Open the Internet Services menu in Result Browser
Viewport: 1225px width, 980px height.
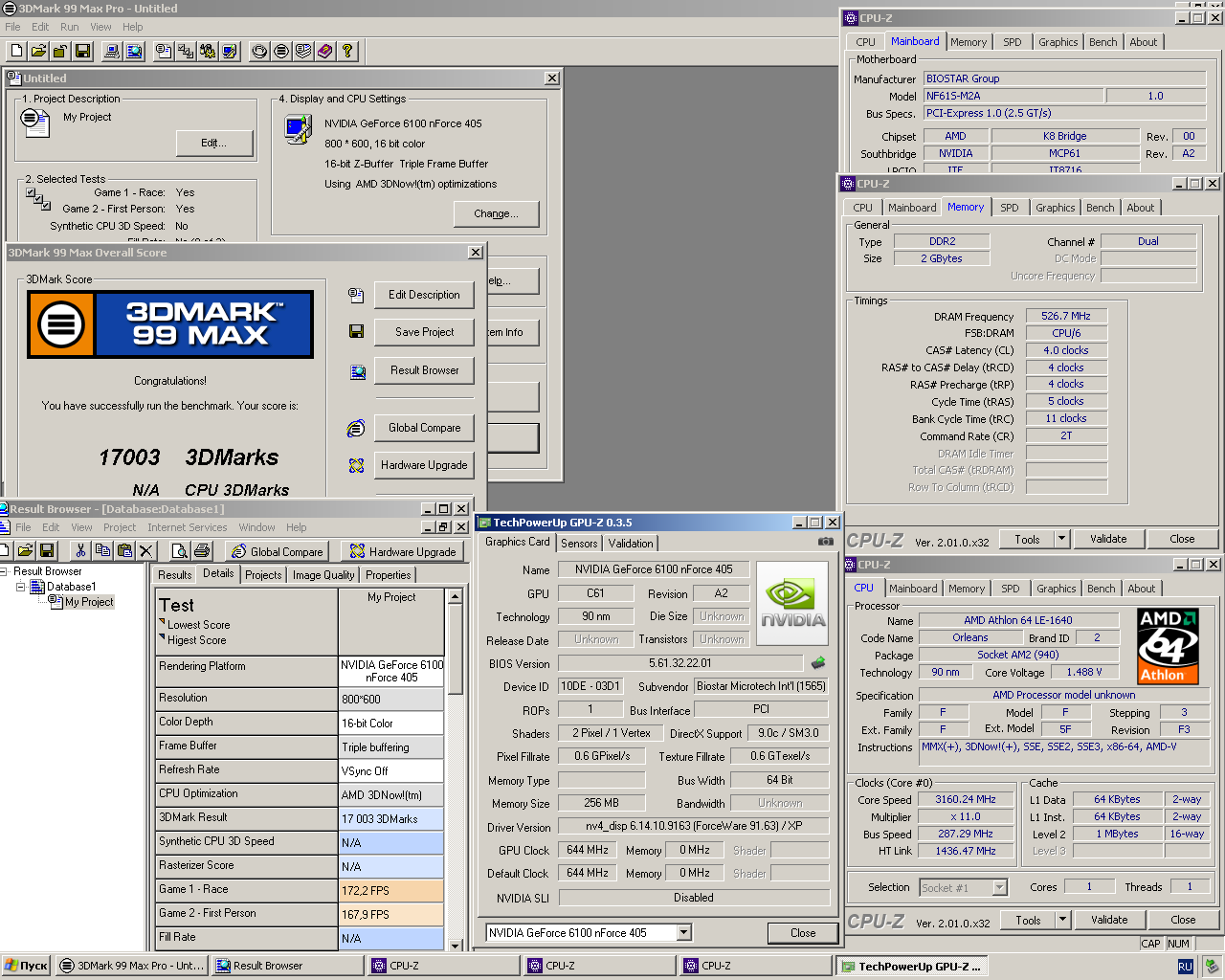click(187, 527)
